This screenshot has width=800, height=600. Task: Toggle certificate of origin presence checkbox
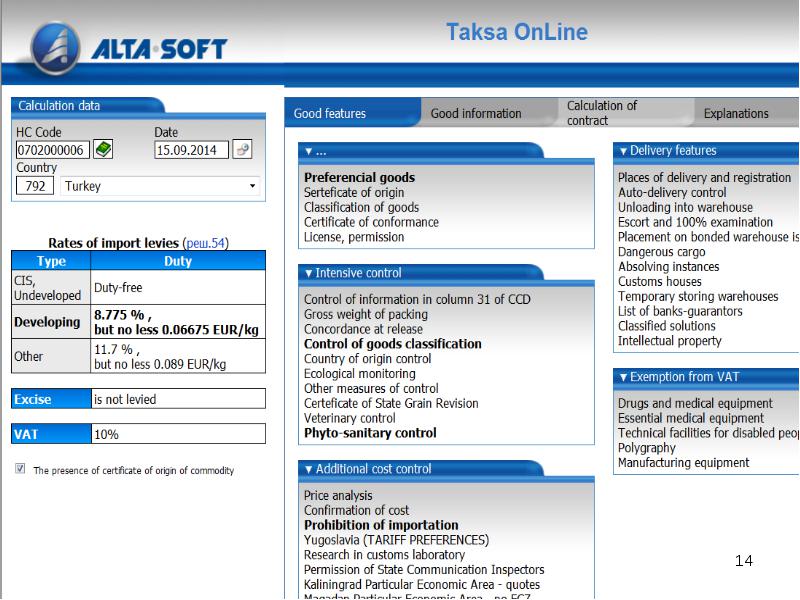click(20, 468)
